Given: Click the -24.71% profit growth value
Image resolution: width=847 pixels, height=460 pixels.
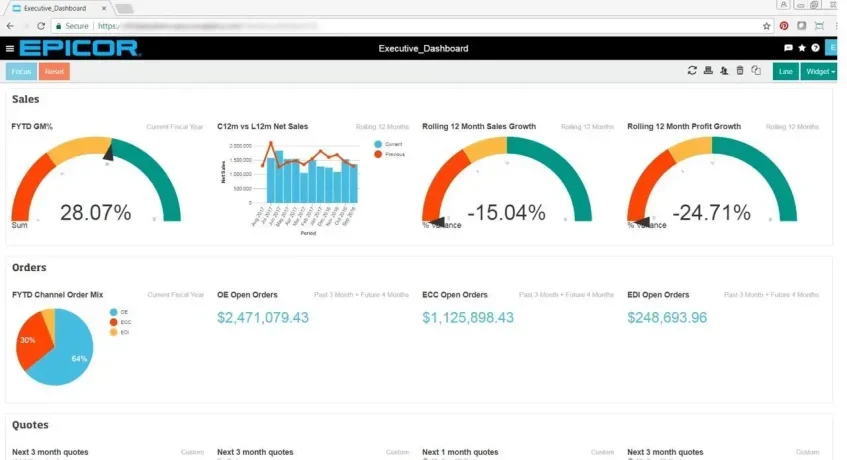Looking at the screenshot, I should (x=711, y=213).
